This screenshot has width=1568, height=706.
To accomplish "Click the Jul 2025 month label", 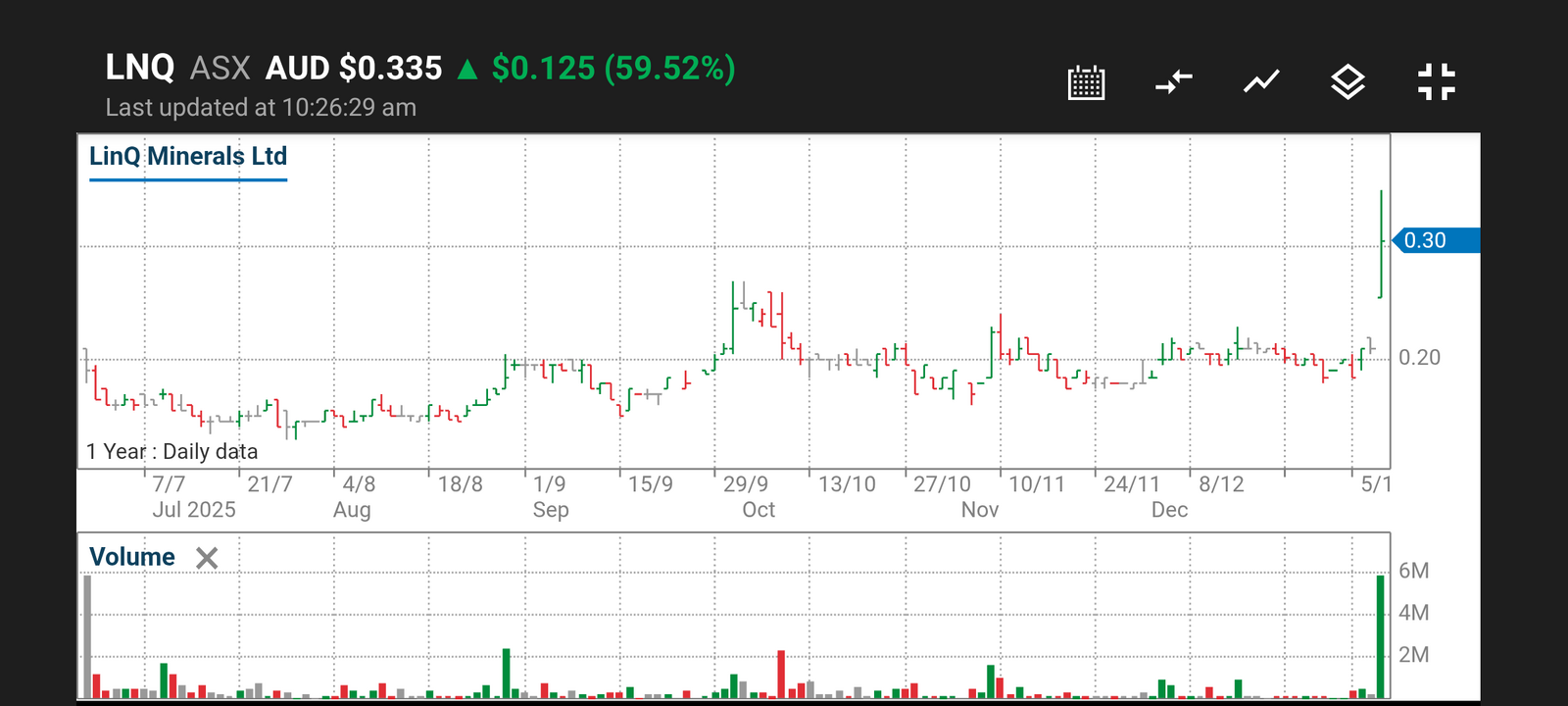I will click(194, 510).
